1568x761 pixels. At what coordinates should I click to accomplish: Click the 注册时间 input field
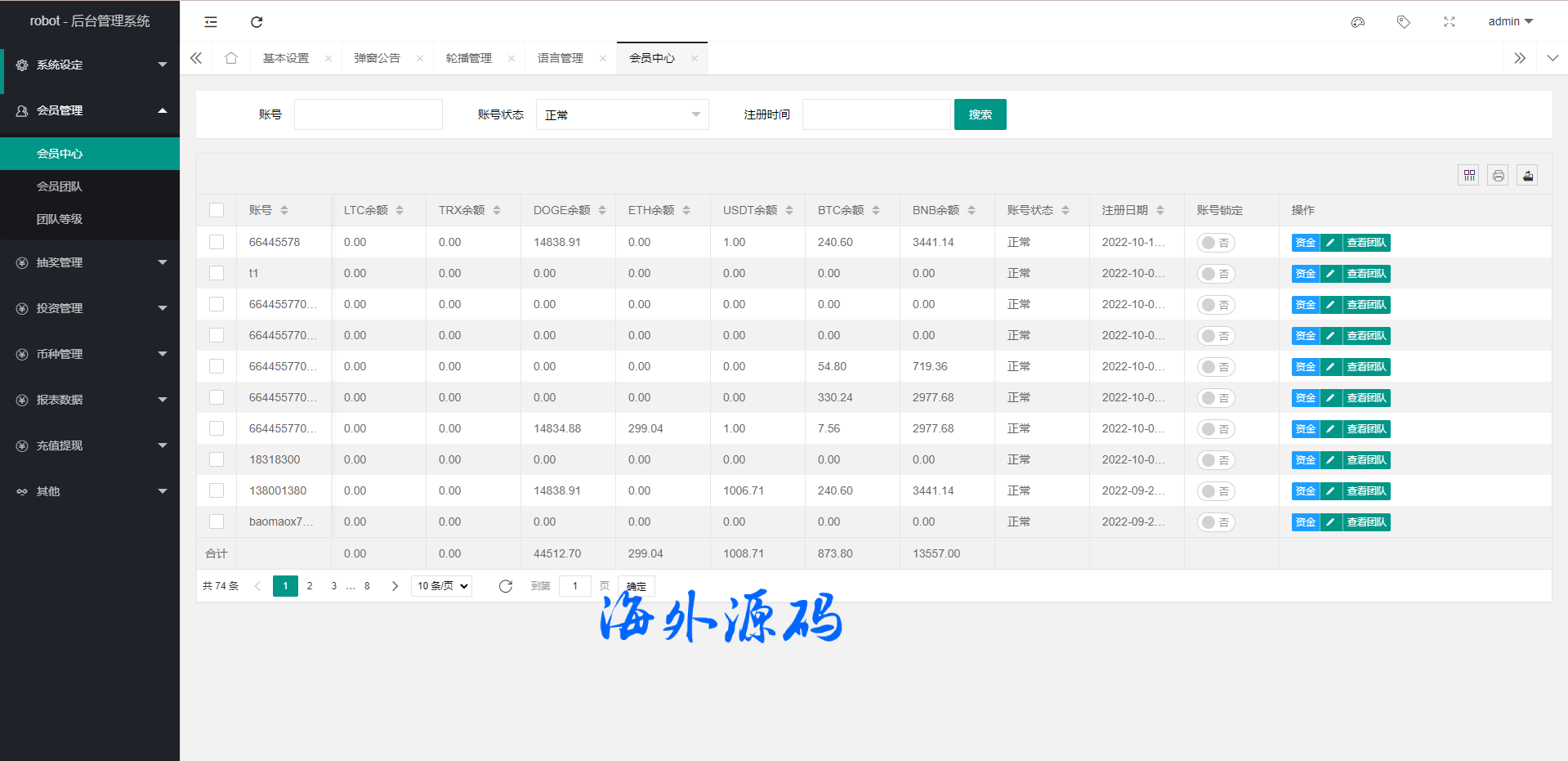(876, 114)
